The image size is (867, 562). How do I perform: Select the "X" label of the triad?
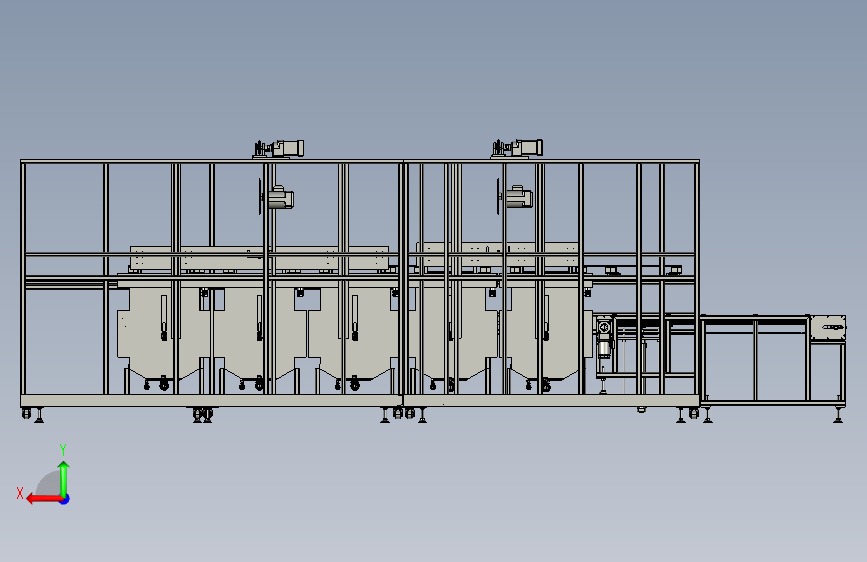[20, 493]
